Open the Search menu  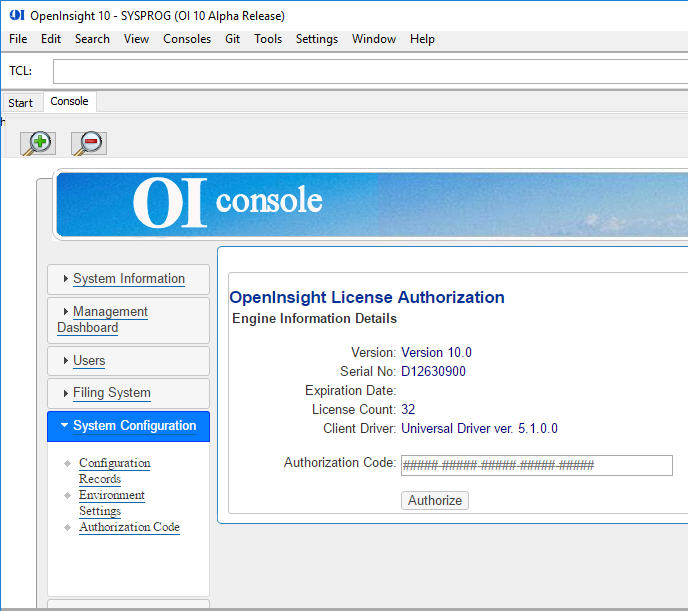[x=92, y=39]
